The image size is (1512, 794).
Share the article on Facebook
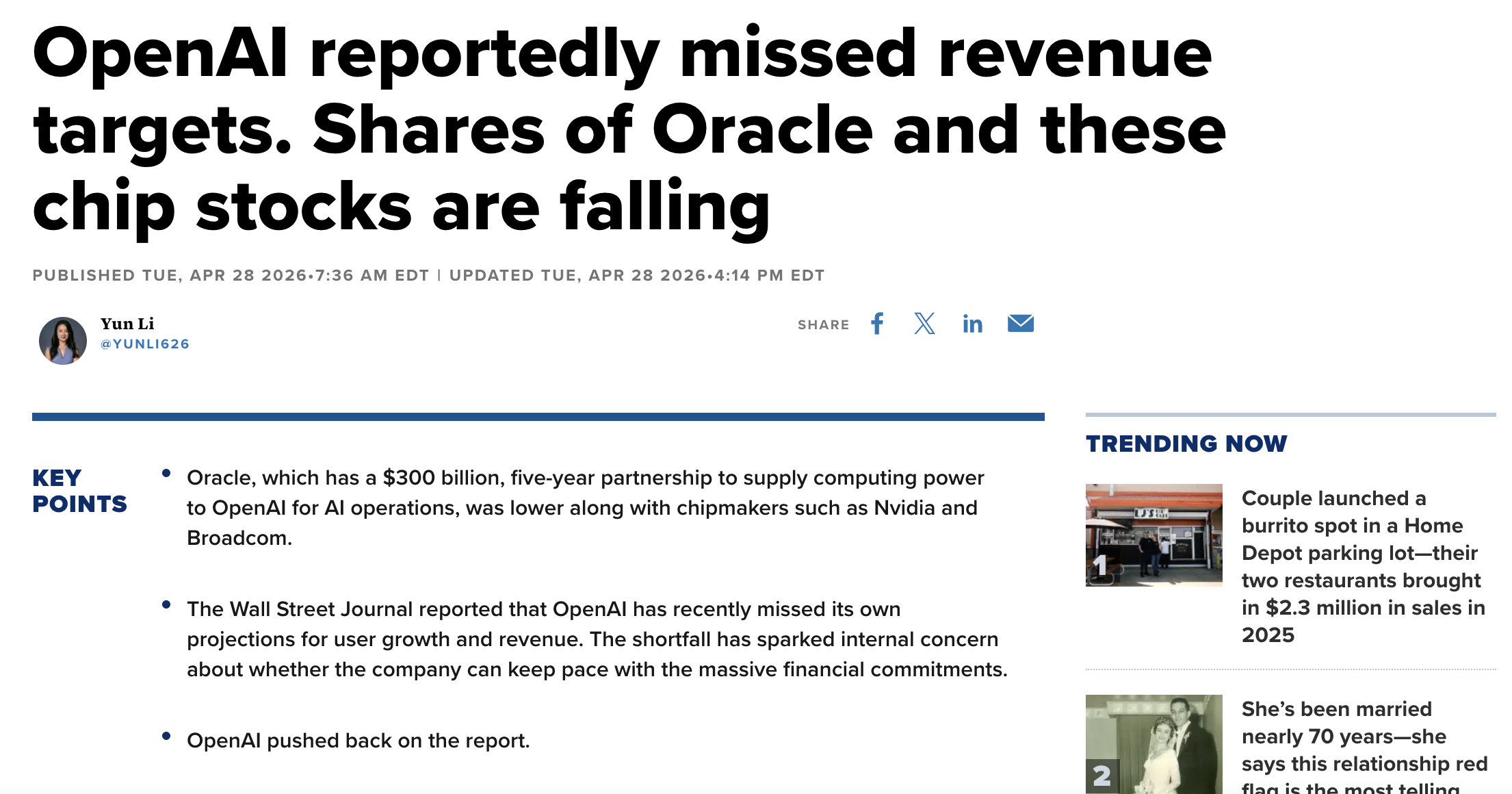click(877, 324)
